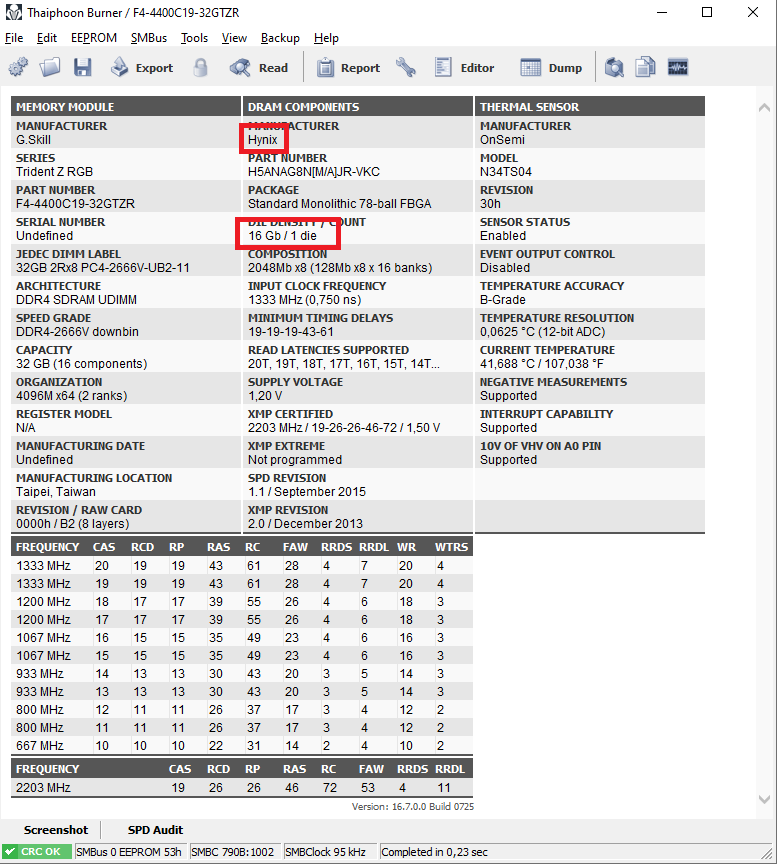Open the Edit menu
The width and height of the screenshot is (777, 864).
pyautogui.click(x=47, y=38)
